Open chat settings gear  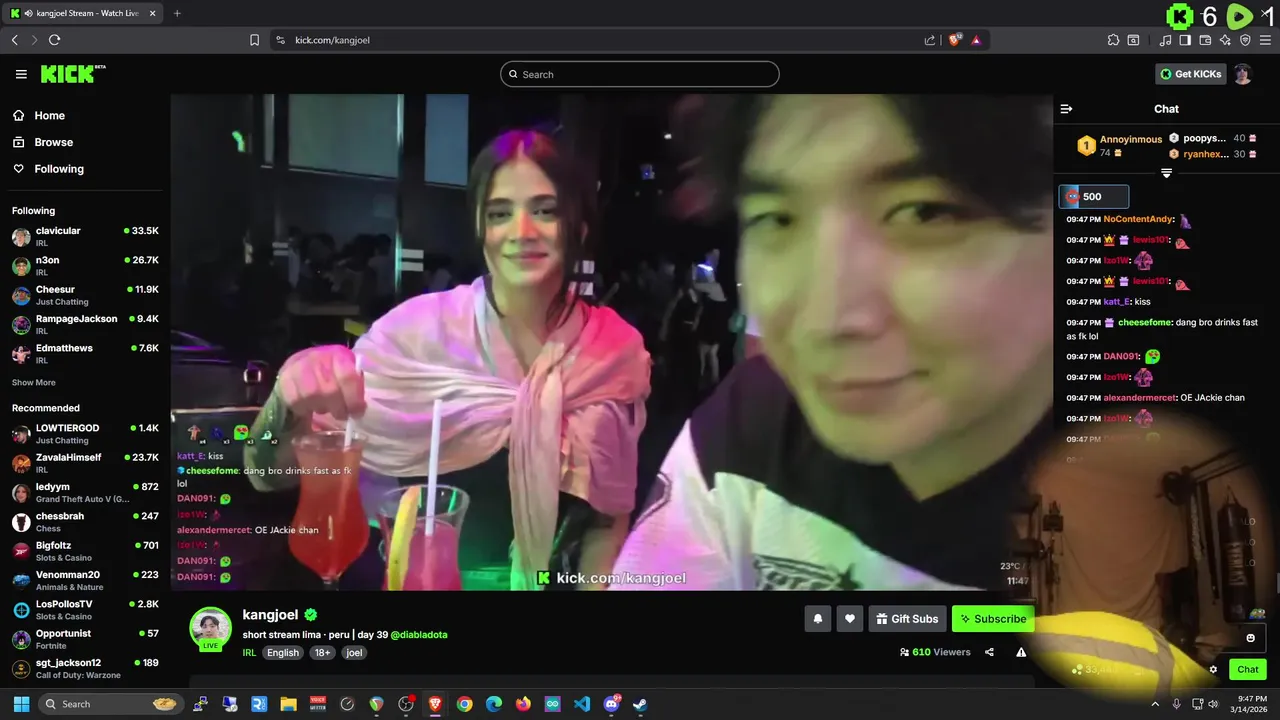click(x=1213, y=670)
